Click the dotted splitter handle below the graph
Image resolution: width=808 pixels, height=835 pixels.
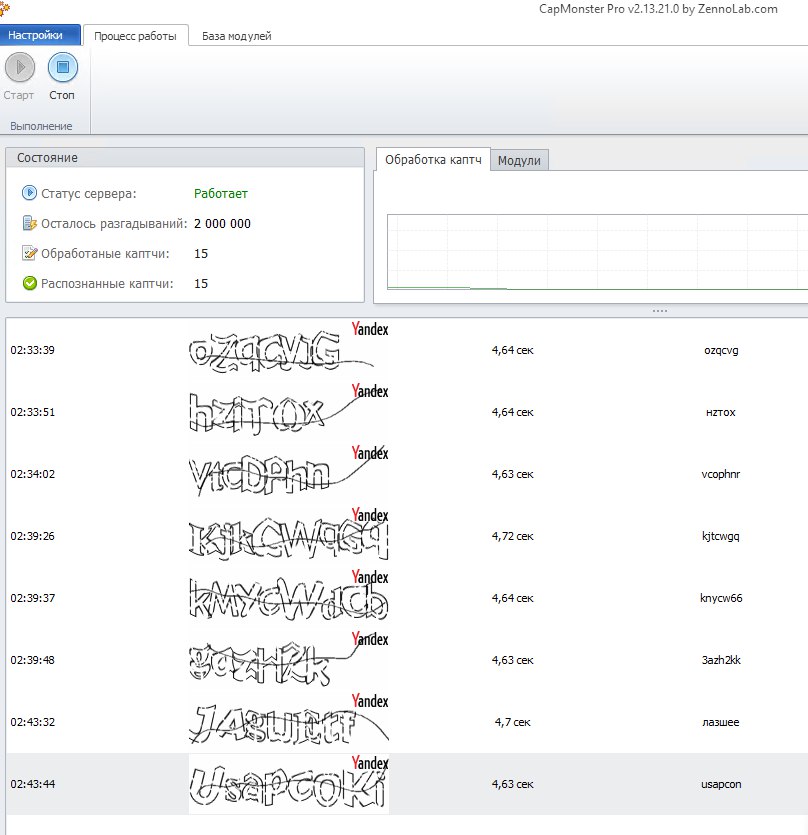659,311
